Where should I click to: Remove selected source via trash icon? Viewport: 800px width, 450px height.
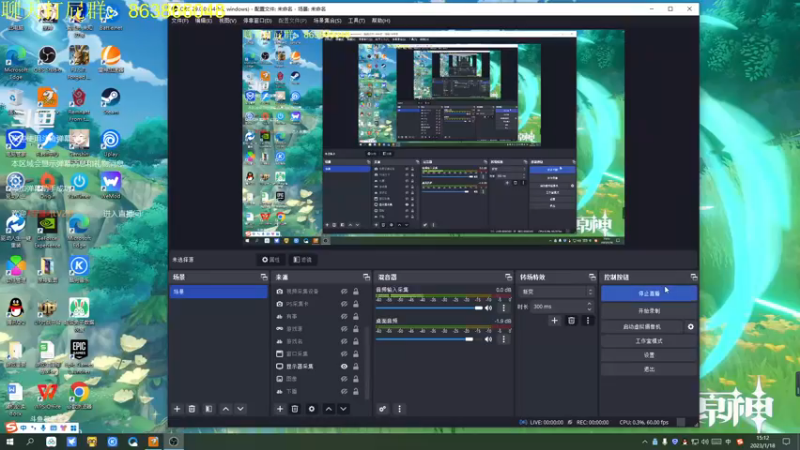[x=295, y=409]
